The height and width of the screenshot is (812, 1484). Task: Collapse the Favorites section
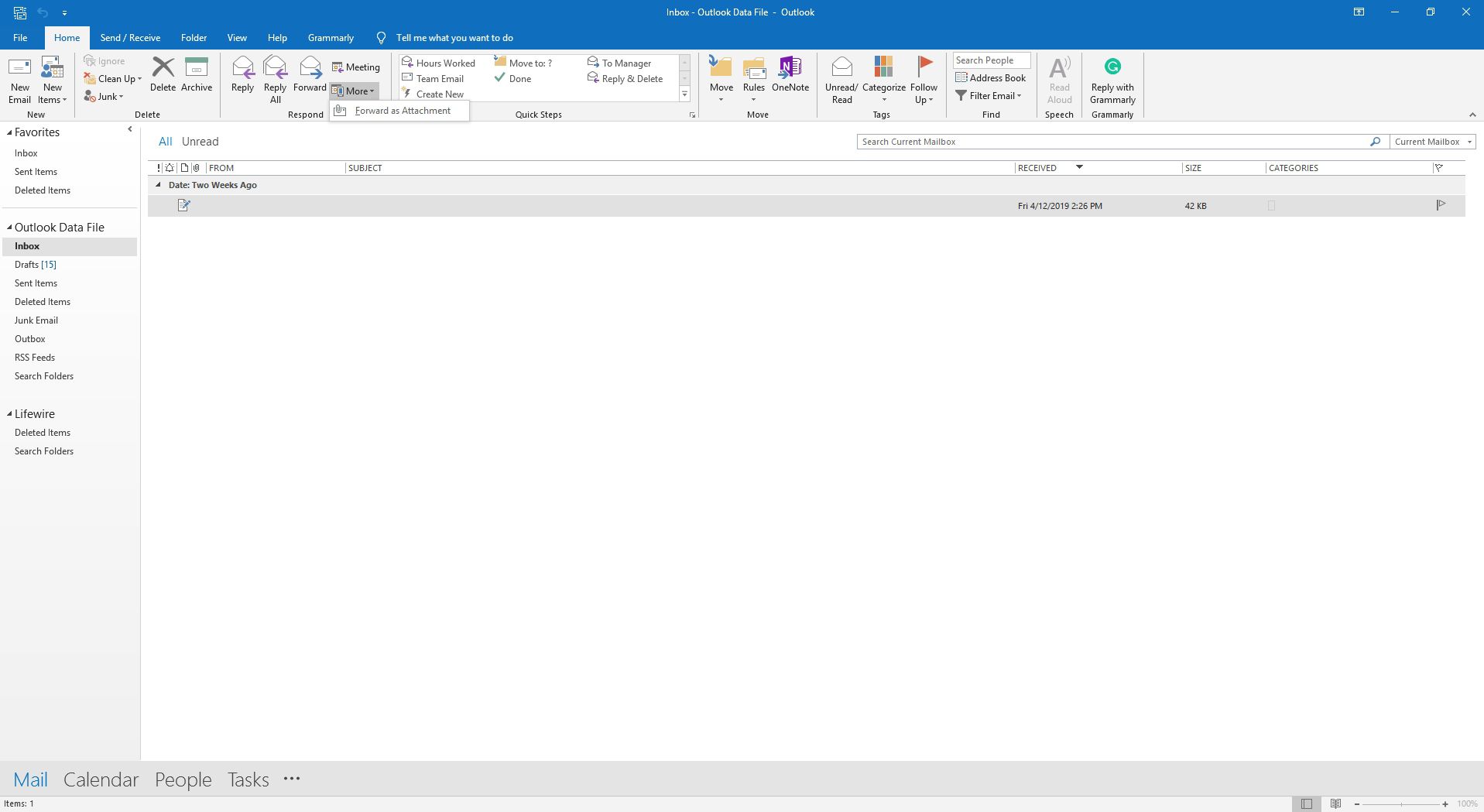pos(9,133)
